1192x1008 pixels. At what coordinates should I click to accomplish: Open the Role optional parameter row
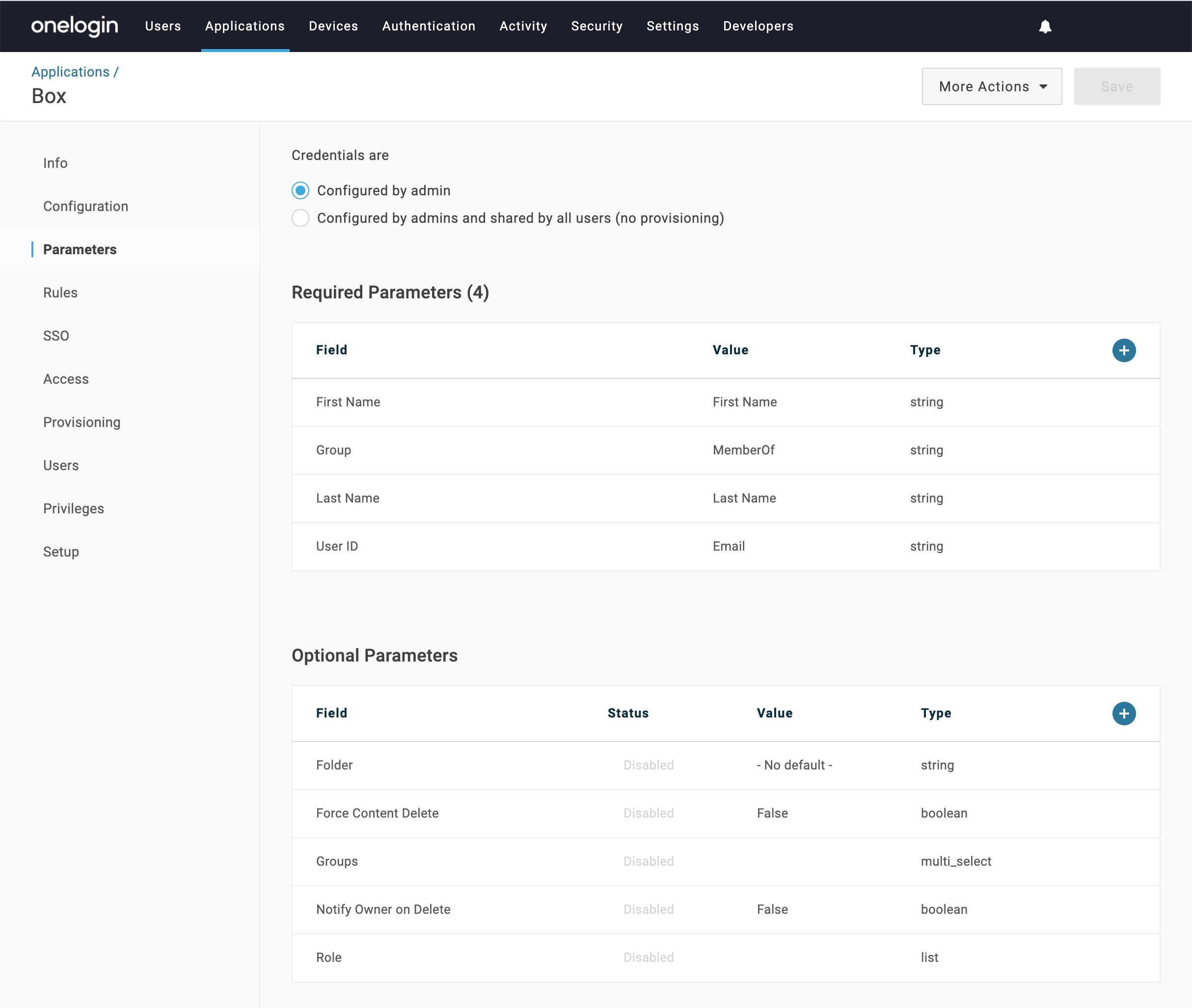[x=726, y=958]
